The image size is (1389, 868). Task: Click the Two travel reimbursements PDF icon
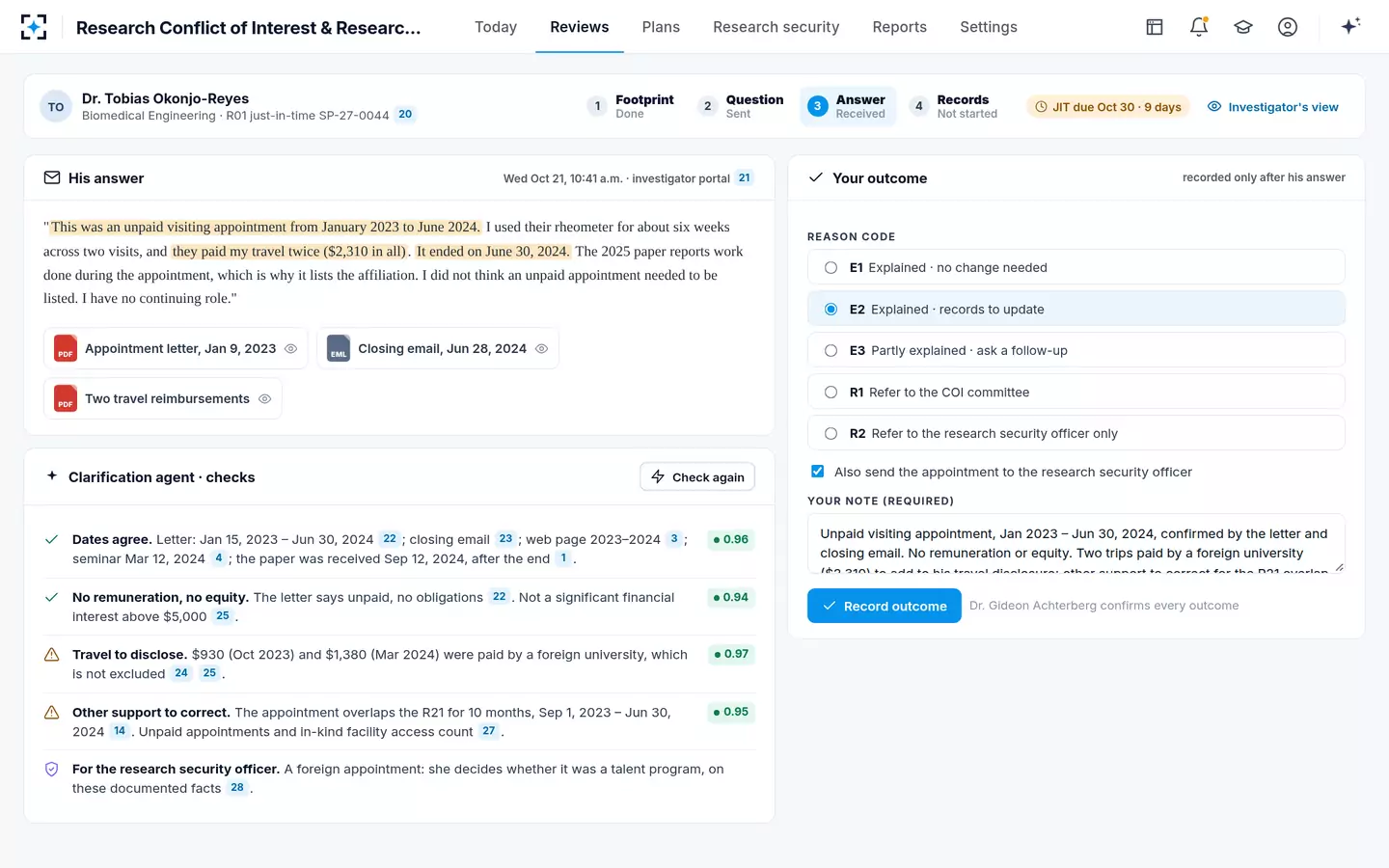click(66, 398)
